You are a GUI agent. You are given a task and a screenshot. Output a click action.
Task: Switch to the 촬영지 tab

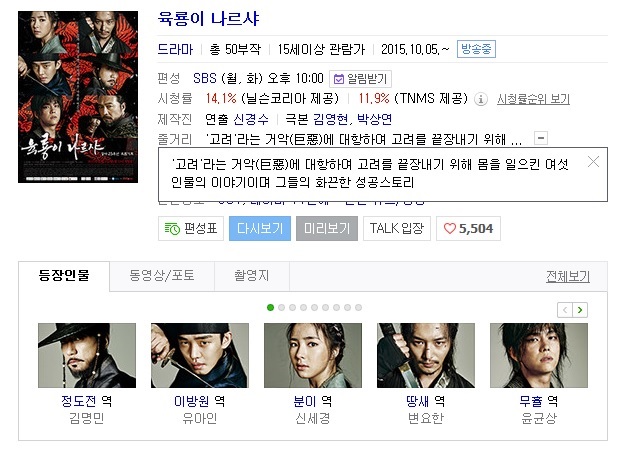(252, 276)
